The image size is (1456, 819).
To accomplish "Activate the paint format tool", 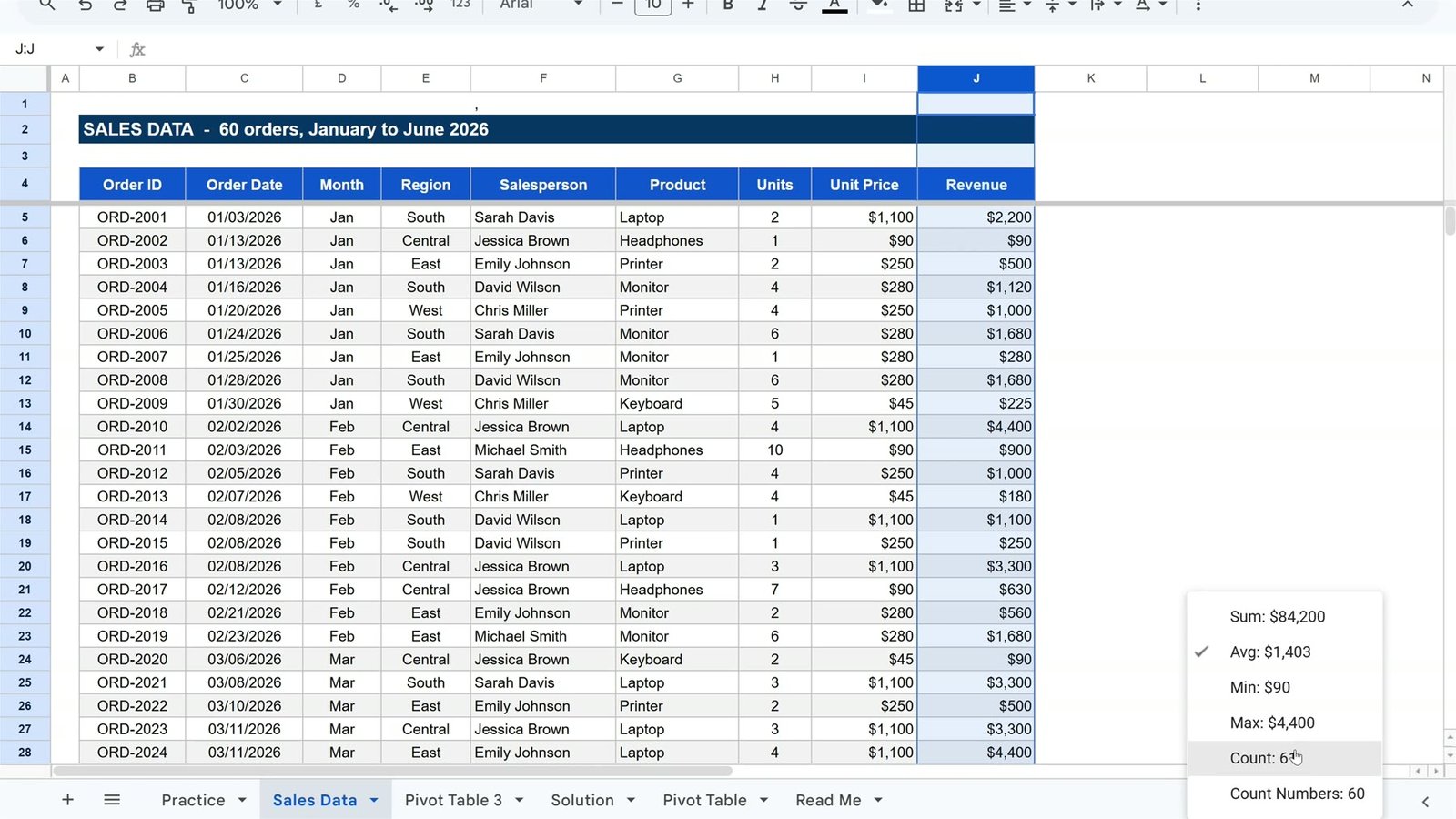I will coord(189,5).
